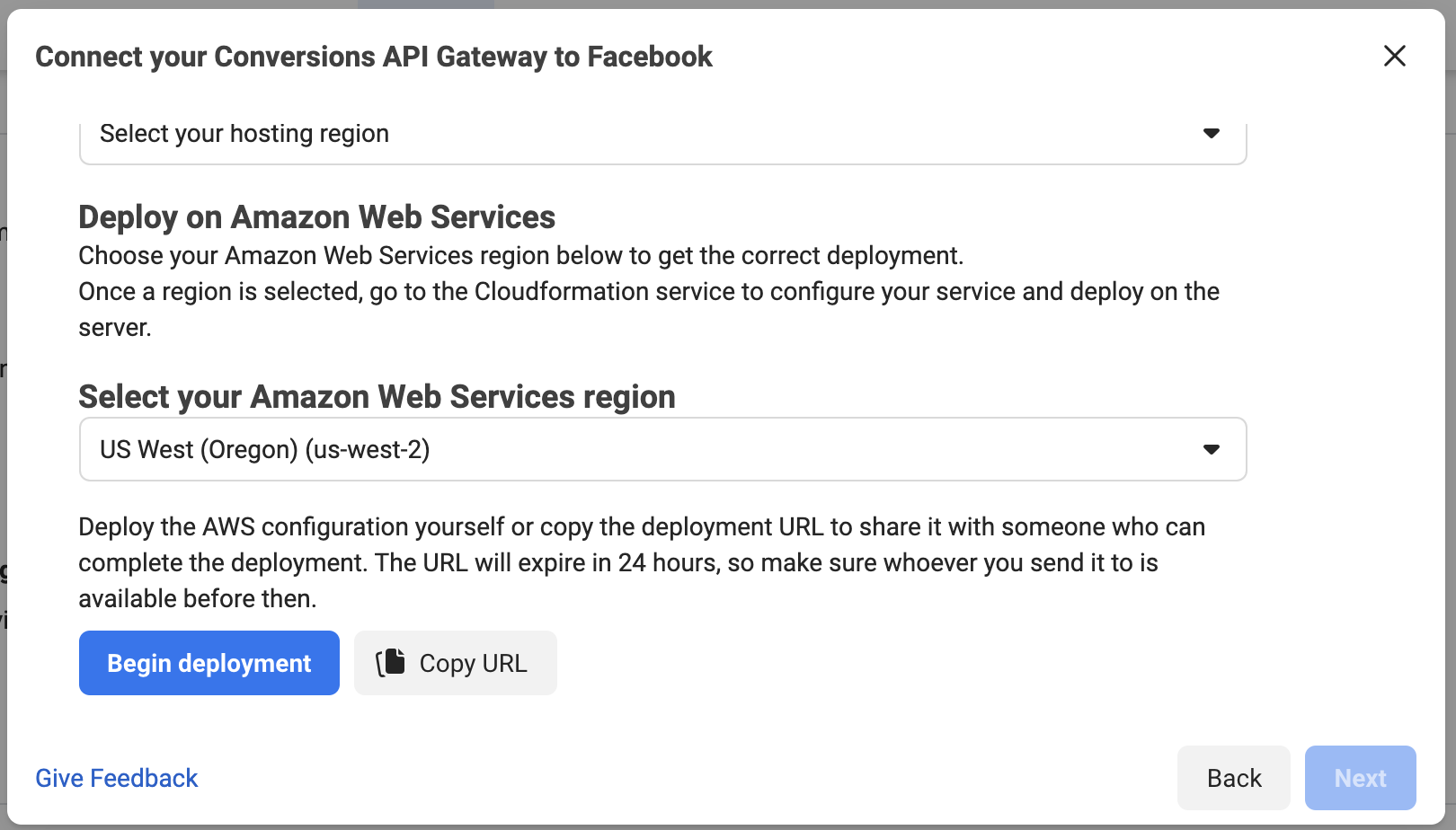This screenshot has width=1456, height=830.
Task: Close the Conversions API Gateway dialog
Action: tap(1394, 56)
